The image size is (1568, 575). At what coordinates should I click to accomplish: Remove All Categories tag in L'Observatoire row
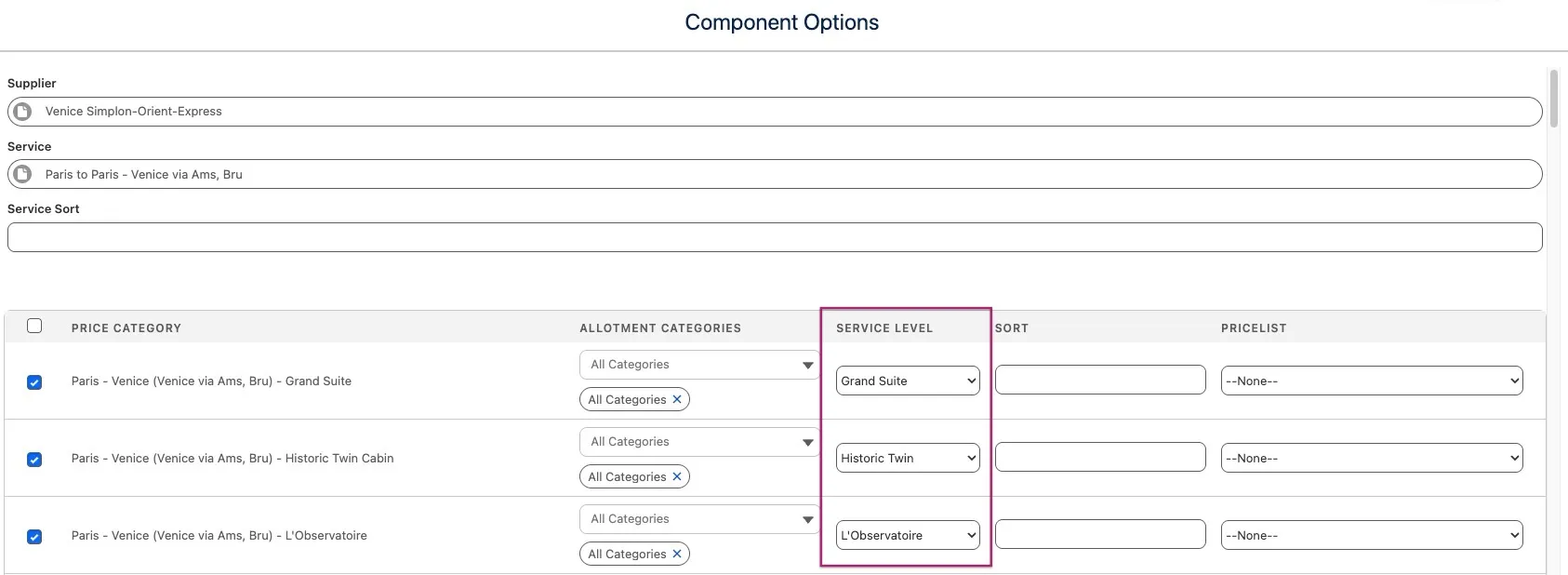pyautogui.click(x=677, y=554)
